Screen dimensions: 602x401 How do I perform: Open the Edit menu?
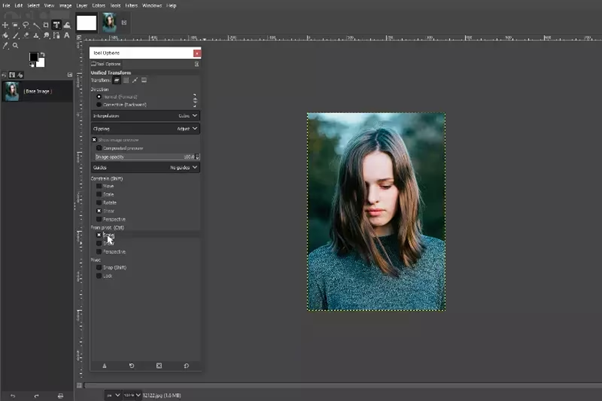(x=19, y=5)
